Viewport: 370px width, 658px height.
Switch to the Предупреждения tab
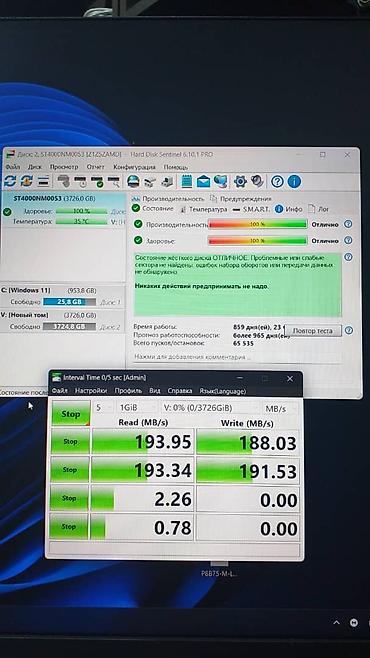(240, 199)
